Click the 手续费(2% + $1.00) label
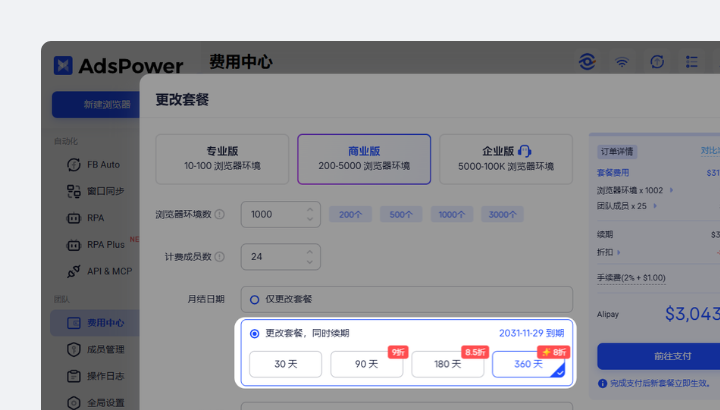 pyautogui.click(x=631, y=277)
